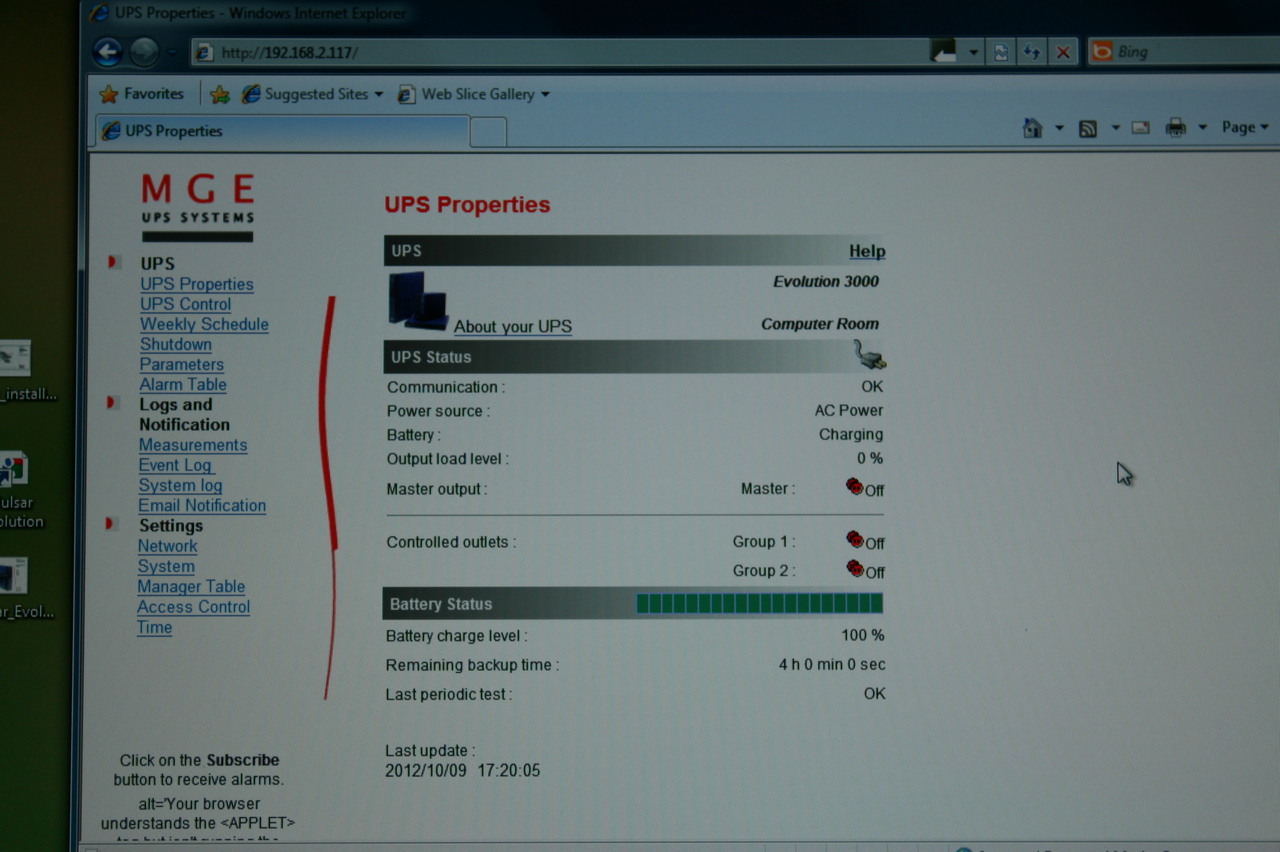The height and width of the screenshot is (852, 1280).
Task: Open the System log link
Action: (180, 485)
